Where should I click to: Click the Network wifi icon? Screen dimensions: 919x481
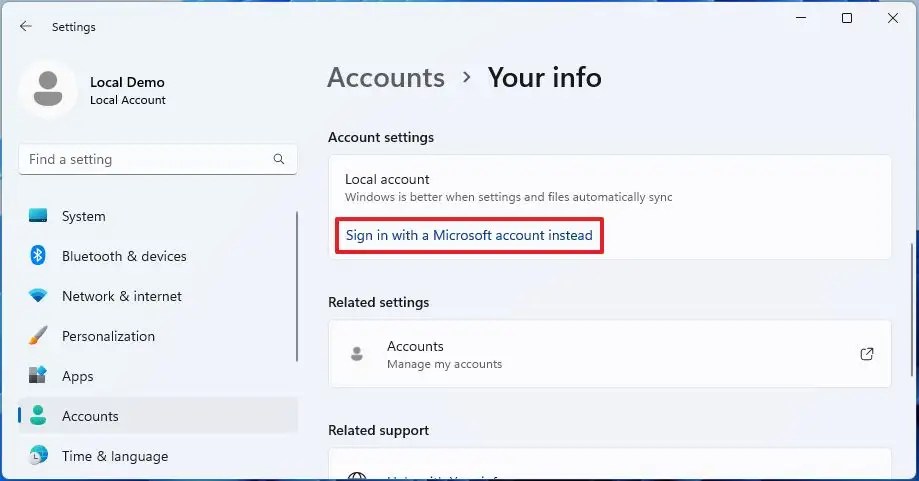(x=38, y=295)
